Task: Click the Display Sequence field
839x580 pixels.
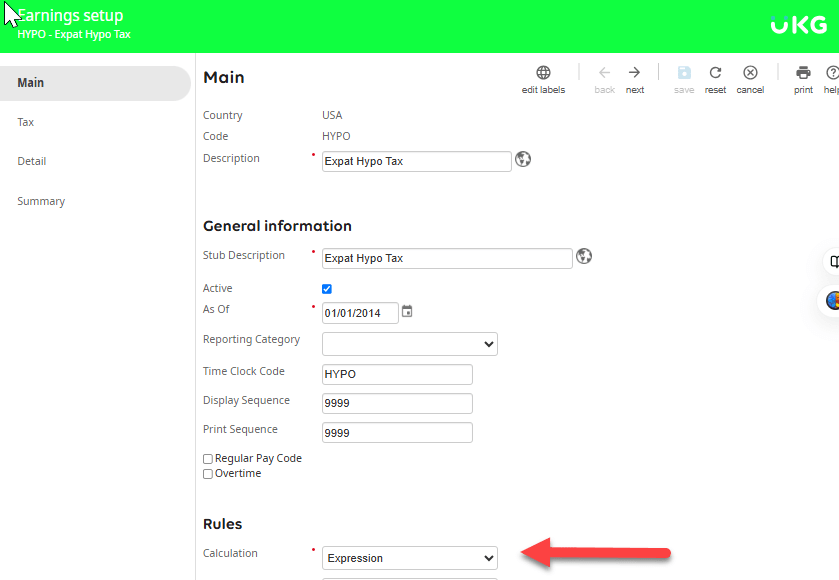Action: click(397, 403)
